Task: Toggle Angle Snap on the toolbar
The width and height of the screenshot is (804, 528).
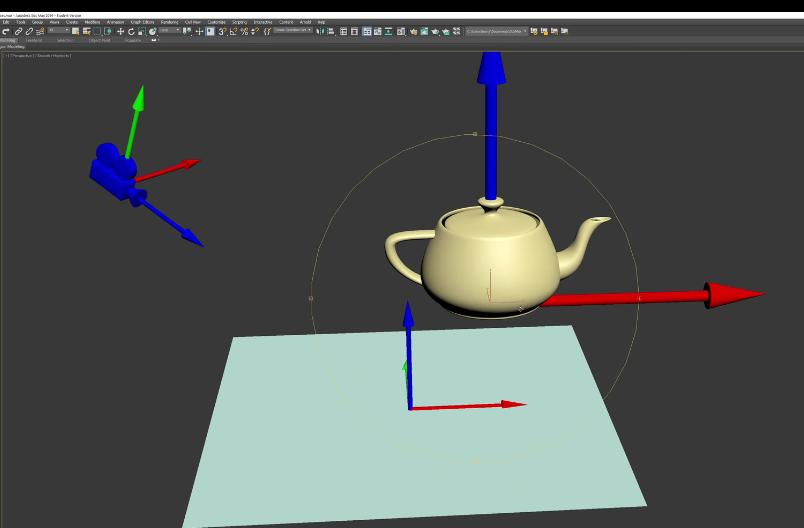Action: pos(233,31)
